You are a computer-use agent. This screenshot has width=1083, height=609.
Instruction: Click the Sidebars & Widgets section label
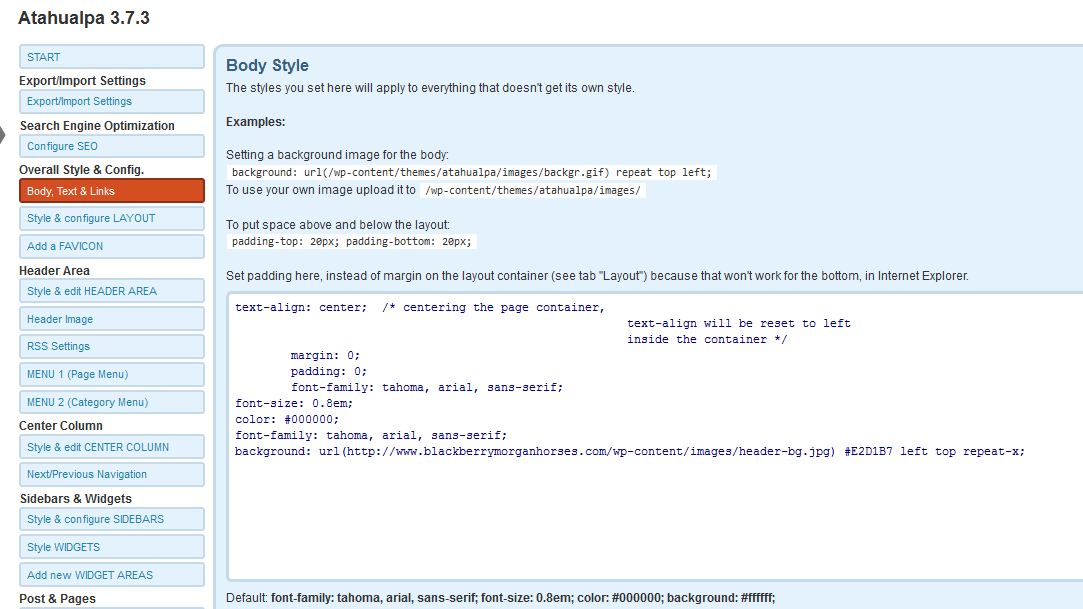click(x=75, y=499)
